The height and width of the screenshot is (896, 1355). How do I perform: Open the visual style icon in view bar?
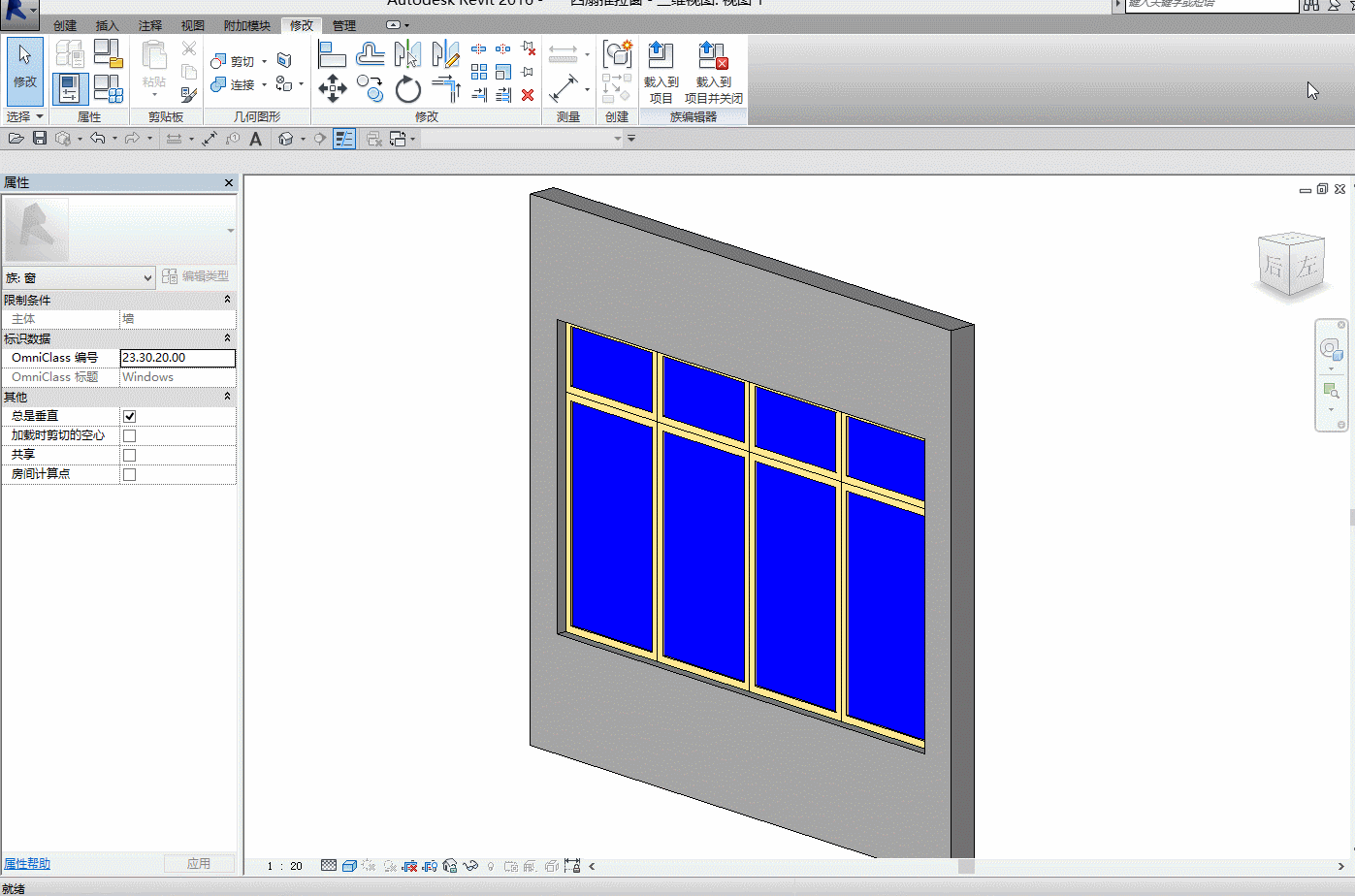(349, 866)
